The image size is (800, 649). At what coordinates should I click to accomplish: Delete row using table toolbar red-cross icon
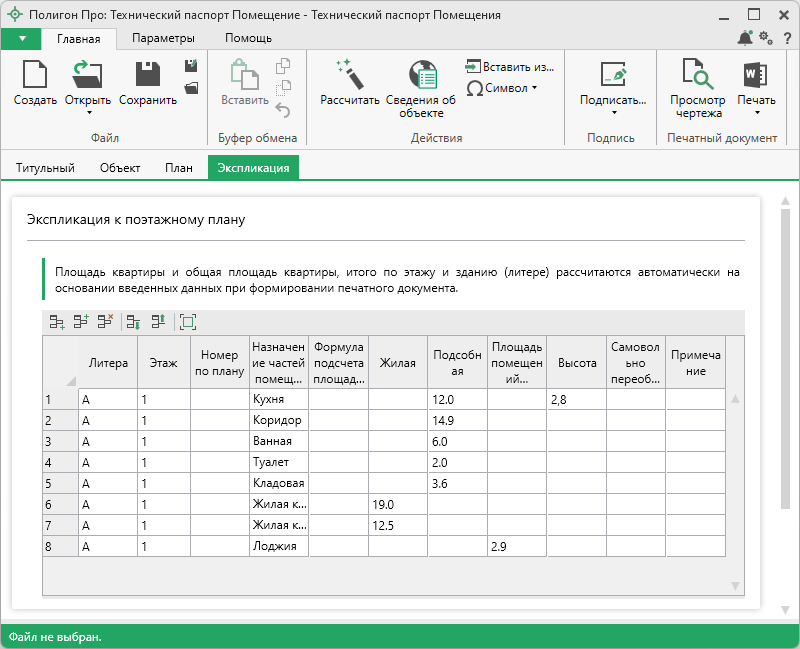coord(105,322)
